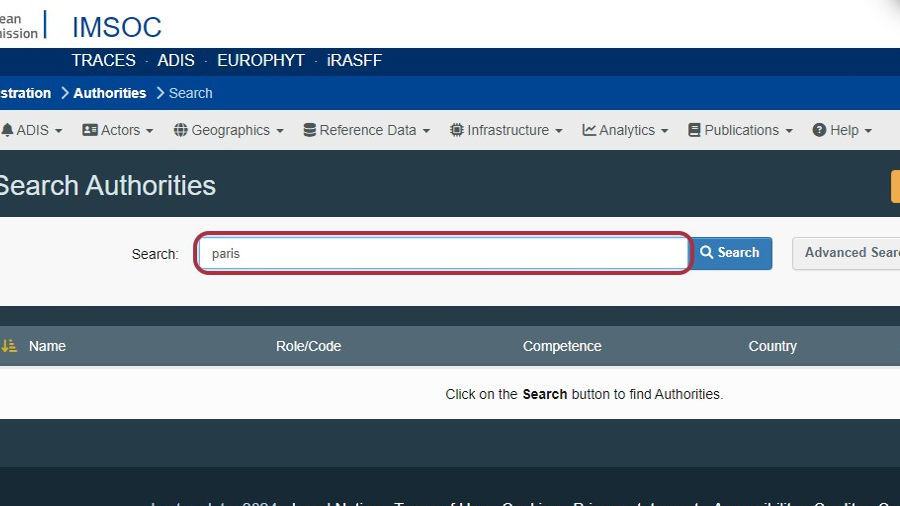
Task: Click the Role/Code column header
Action: pyautogui.click(x=308, y=346)
